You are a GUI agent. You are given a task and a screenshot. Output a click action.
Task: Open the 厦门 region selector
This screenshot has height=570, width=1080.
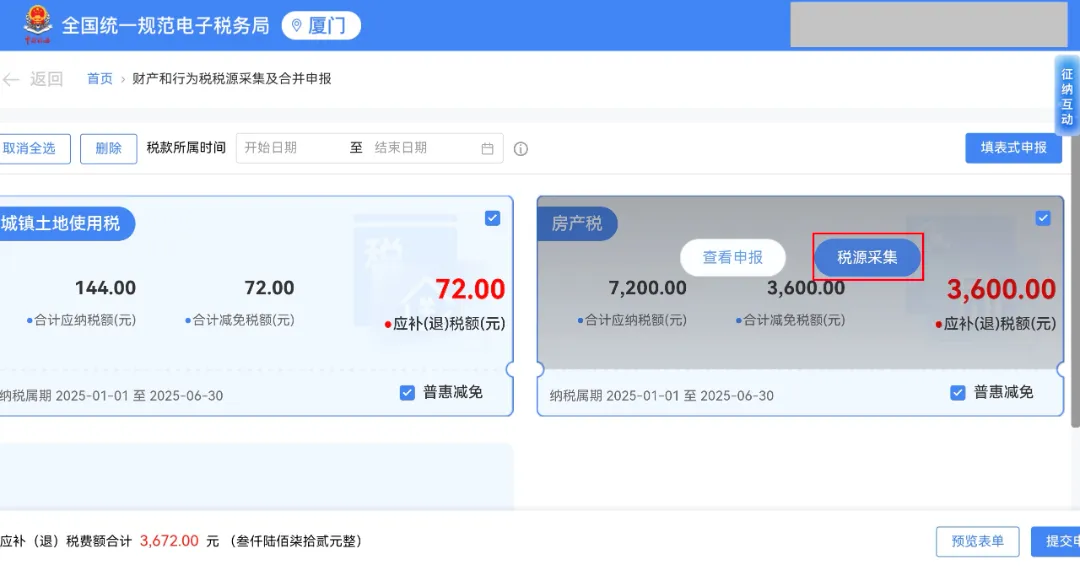[x=321, y=26]
